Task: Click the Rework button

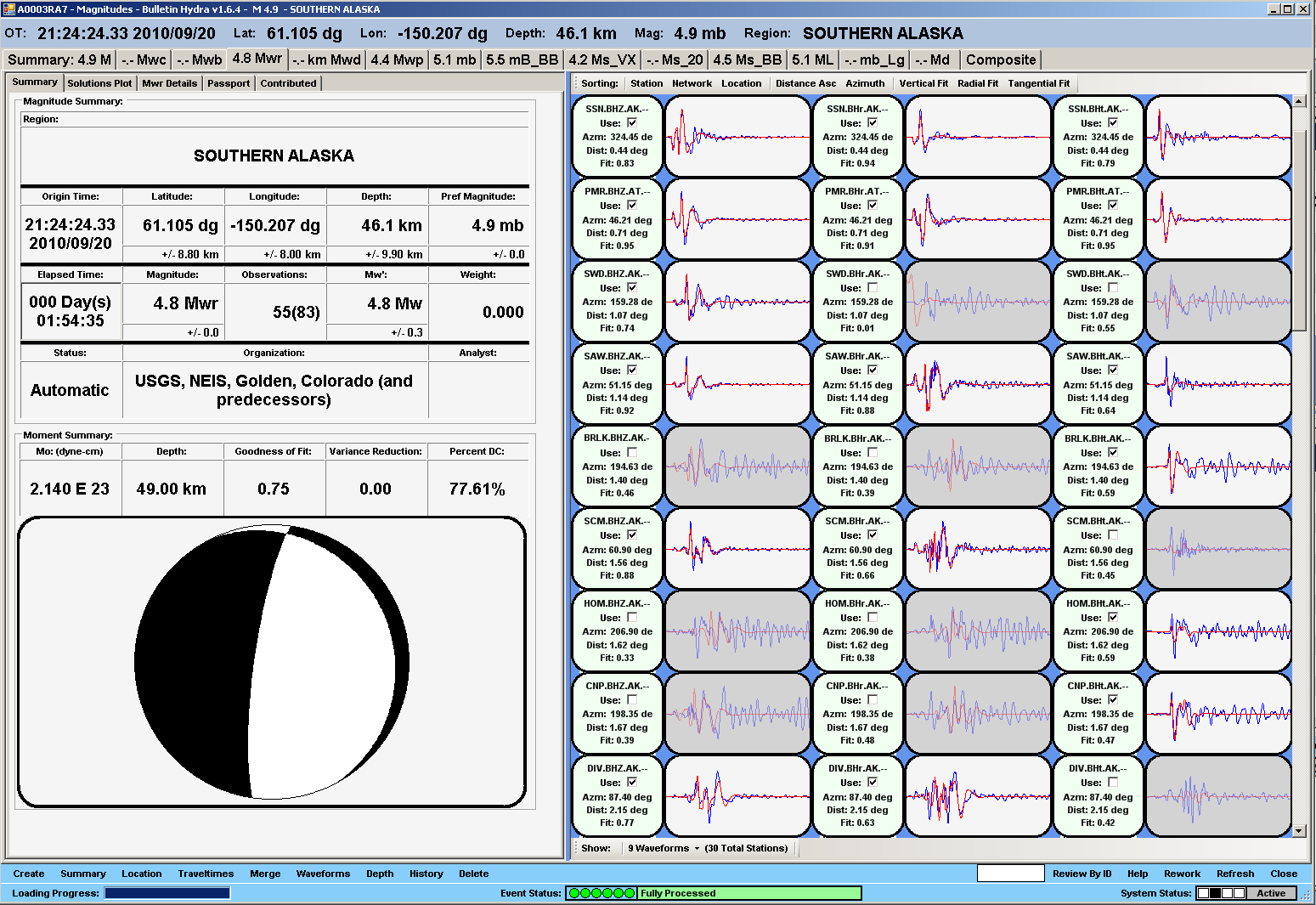Action: pos(1182,874)
